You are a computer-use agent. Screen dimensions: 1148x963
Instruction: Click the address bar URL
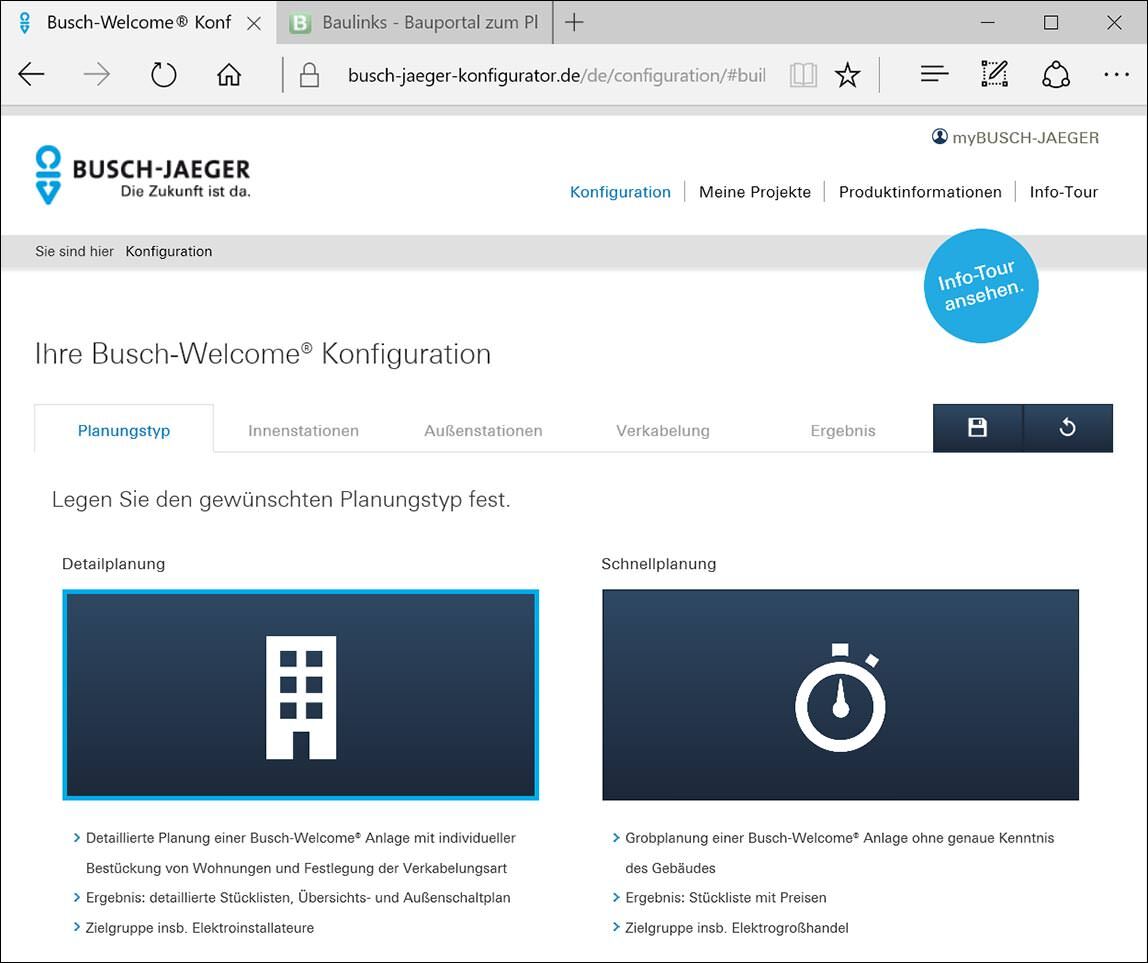[x=556, y=75]
